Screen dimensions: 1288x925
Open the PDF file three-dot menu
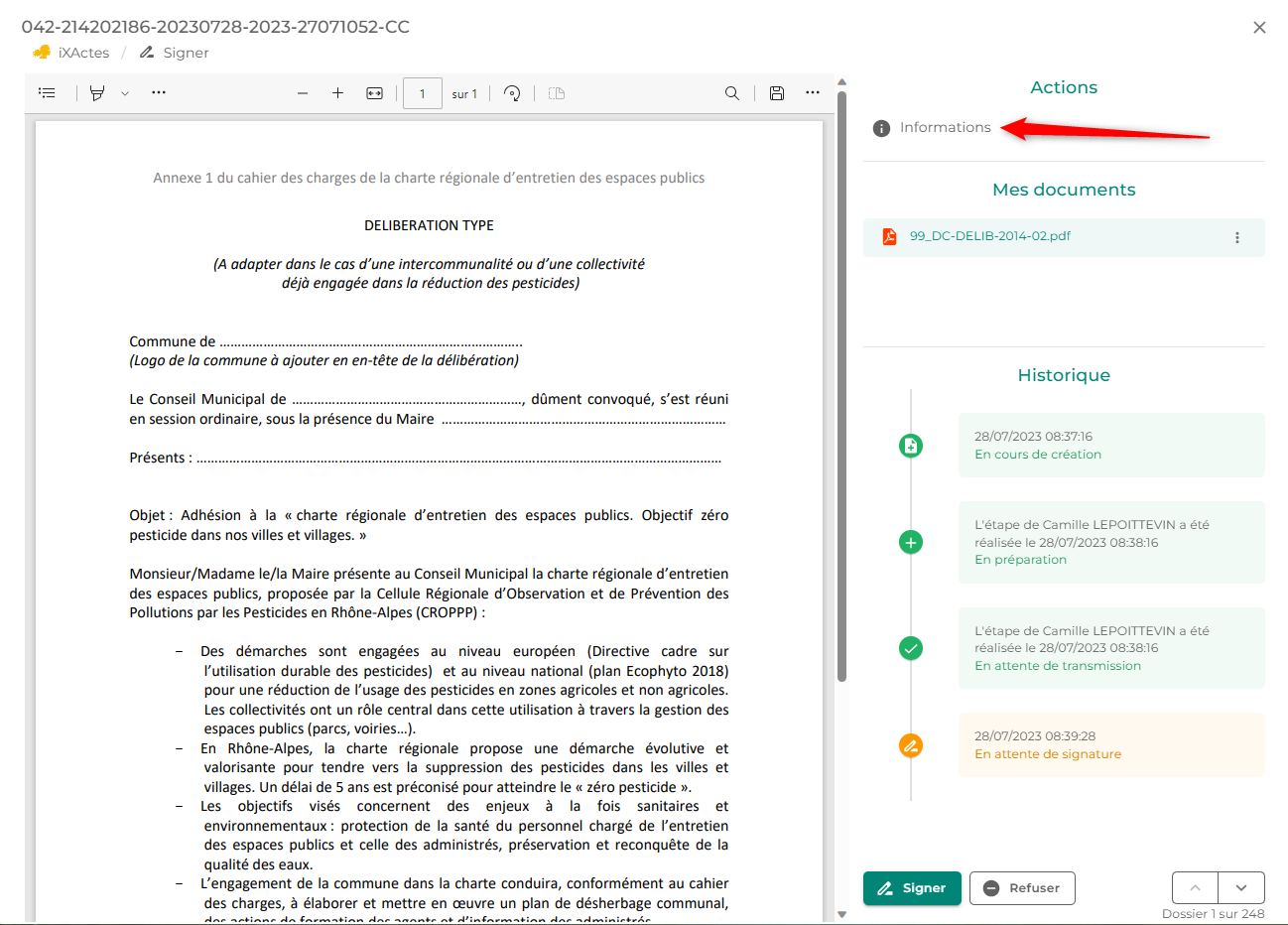[1237, 237]
